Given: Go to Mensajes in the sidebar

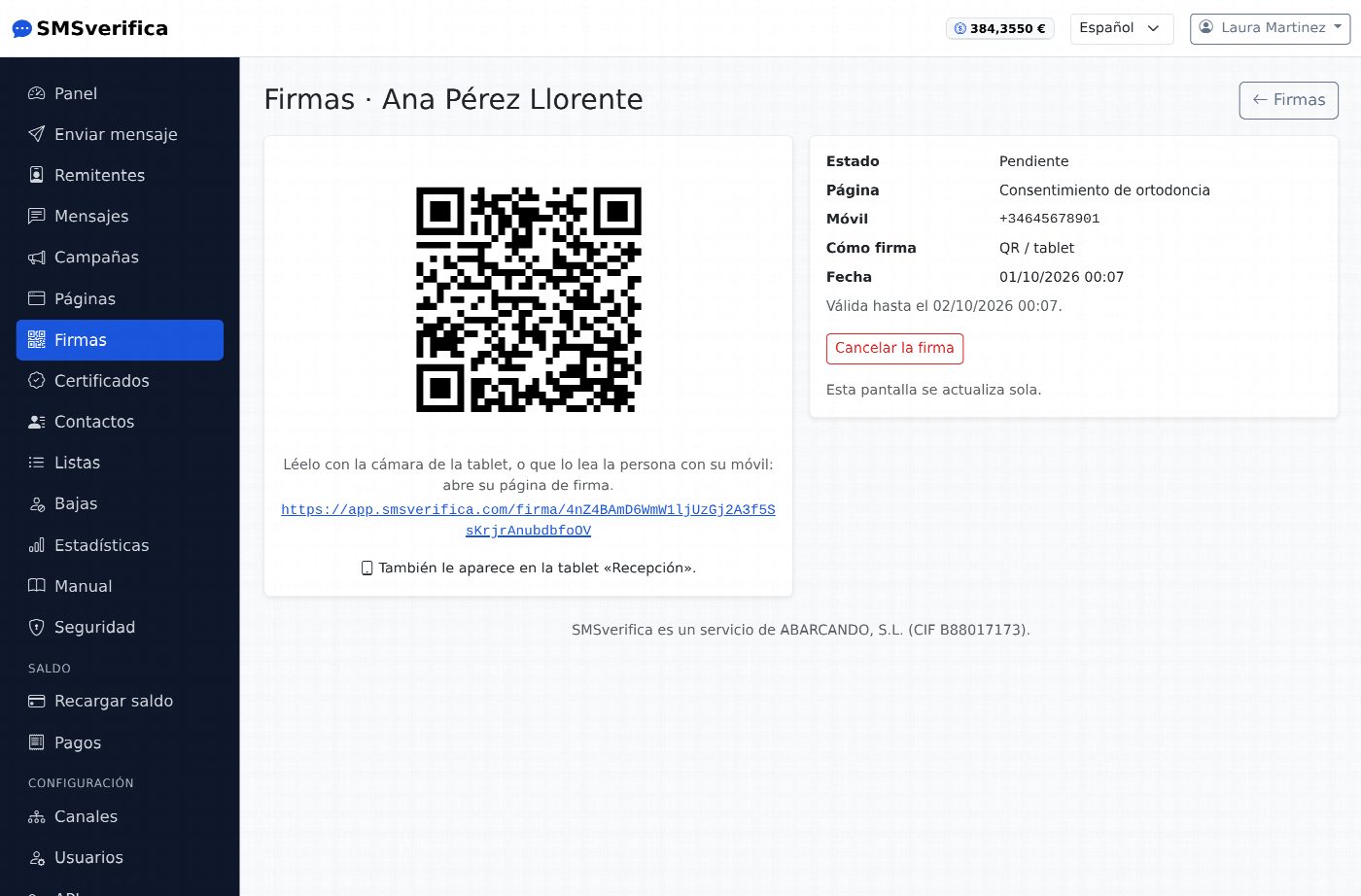Looking at the screenshot, I should coord(120,216).
